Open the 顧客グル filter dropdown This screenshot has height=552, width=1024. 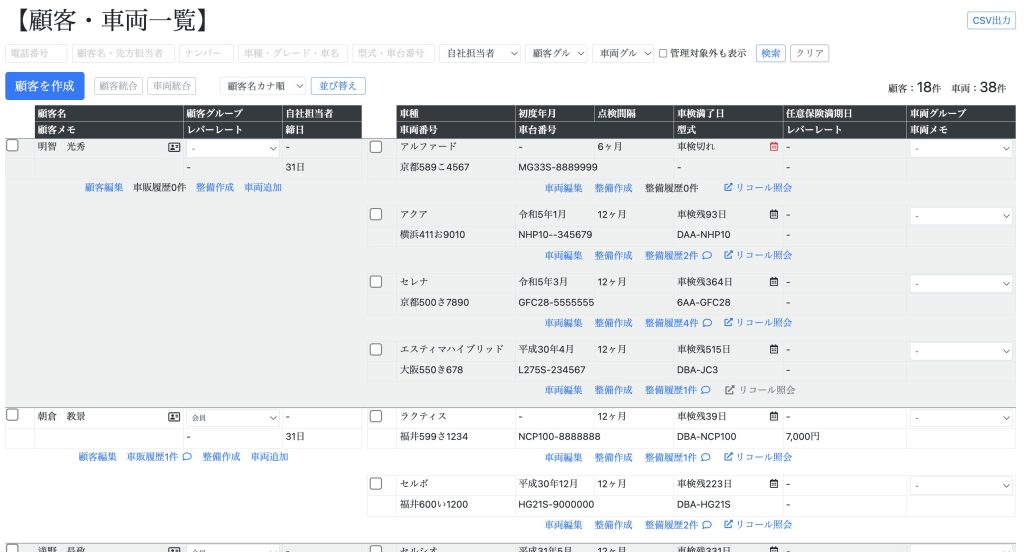[556, 54]
